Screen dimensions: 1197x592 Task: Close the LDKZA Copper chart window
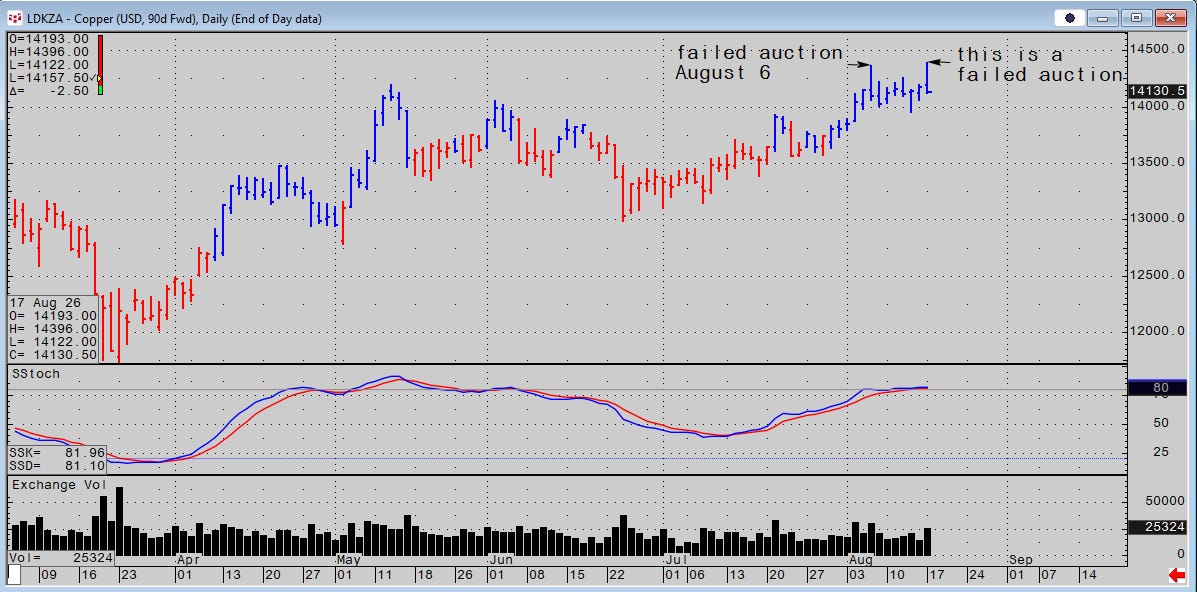(1172, 18)
